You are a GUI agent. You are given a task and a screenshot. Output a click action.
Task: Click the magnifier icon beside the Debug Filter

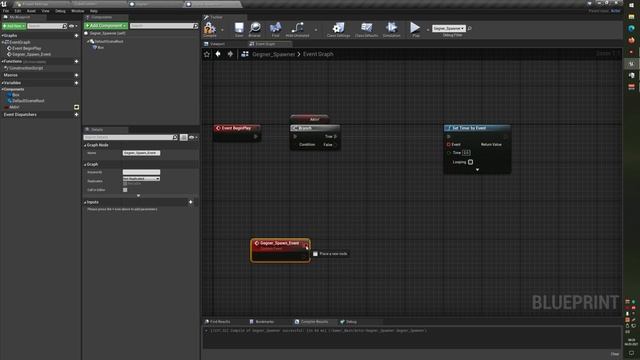(x=469, y=29)
